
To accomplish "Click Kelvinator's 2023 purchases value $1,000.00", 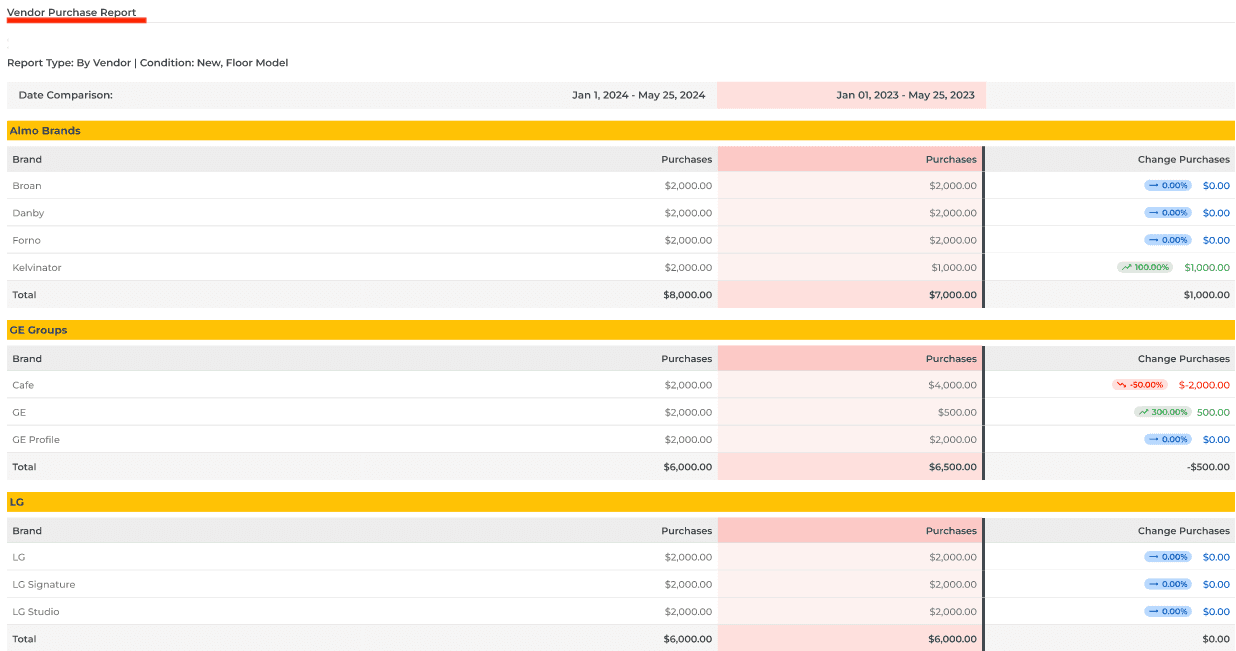I will pyautogui.click(x=954, y=267).
